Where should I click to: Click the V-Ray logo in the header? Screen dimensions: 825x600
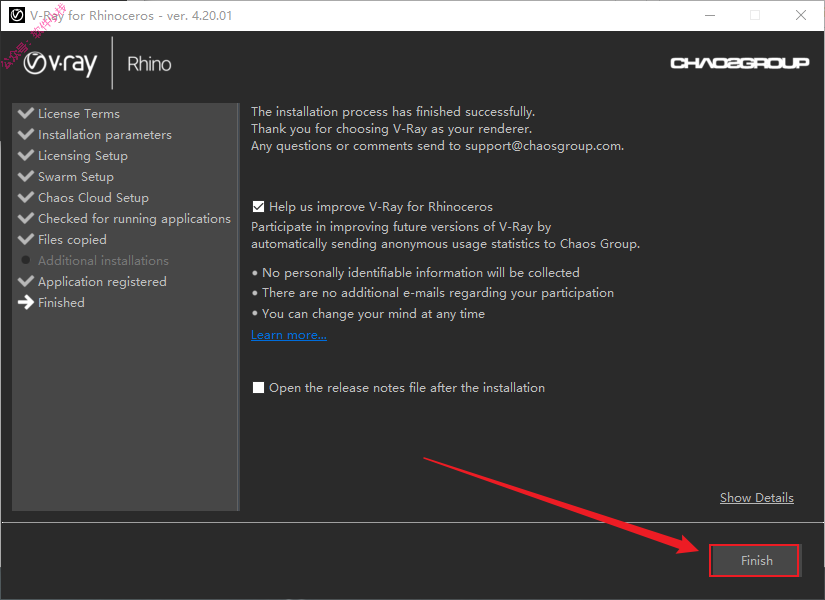(x=61, y=64)
